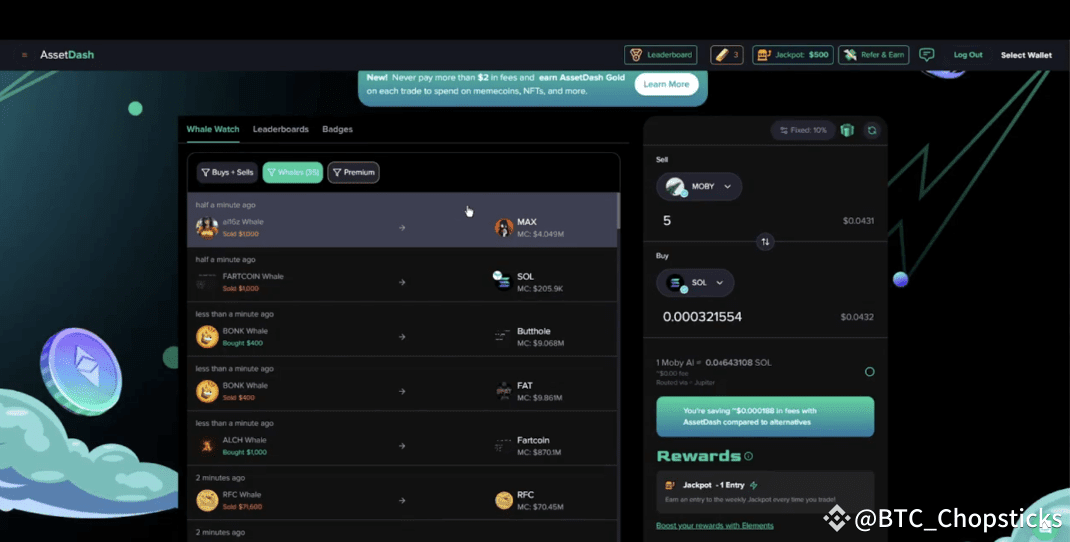The width and height of the screenshot is (1070, 542).
Task: Open the Select Wallet selector
Action: point(1026,55)
